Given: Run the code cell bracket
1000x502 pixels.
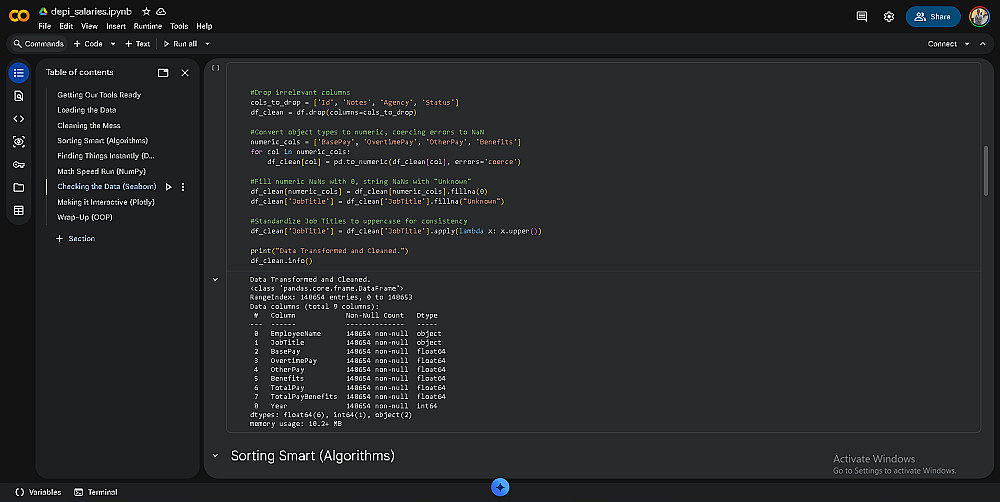Looking at the screenshot, I should tap(216, 68).
